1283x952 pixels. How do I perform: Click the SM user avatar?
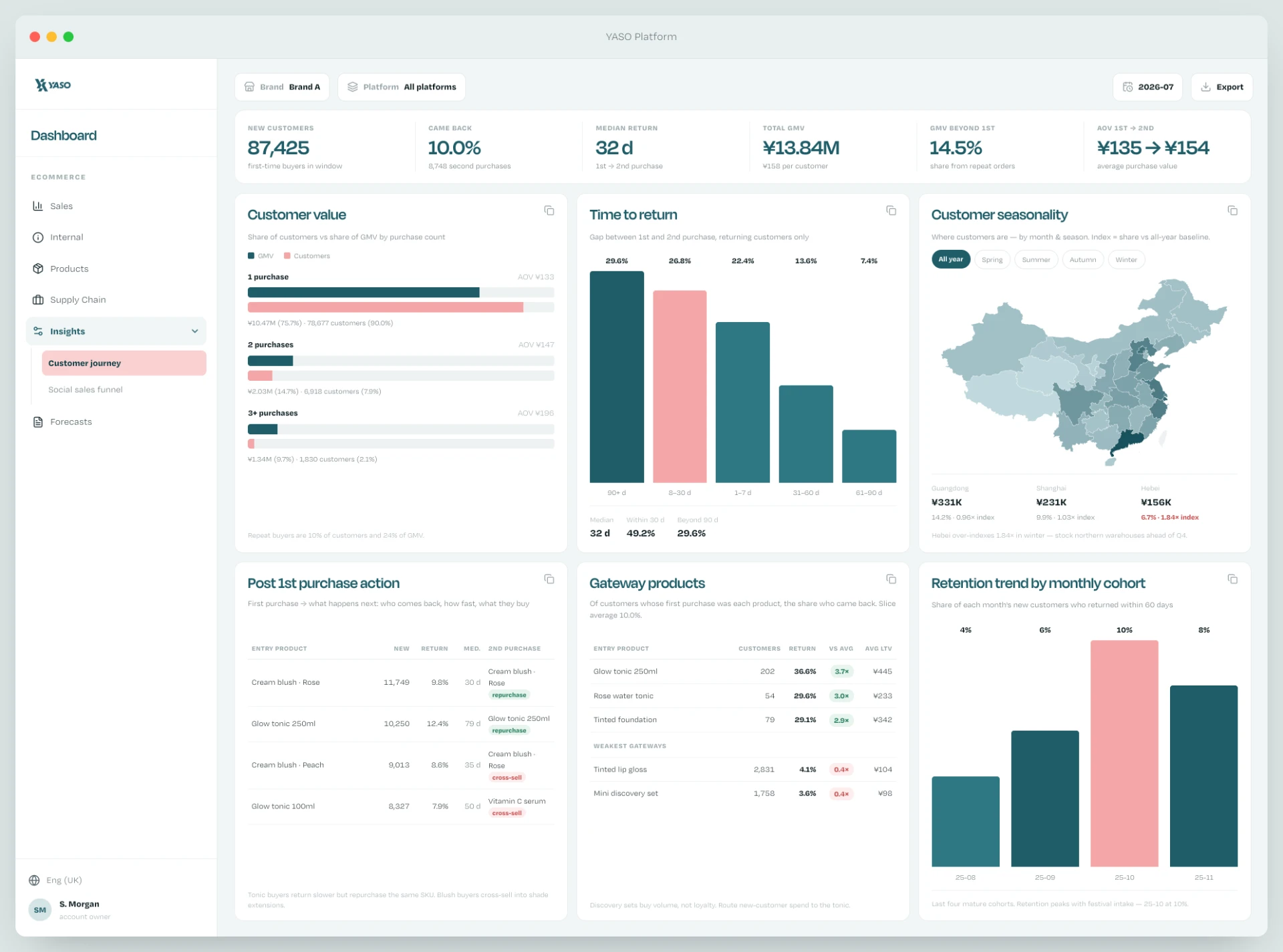pyautogui.click(x=40, y=910)
